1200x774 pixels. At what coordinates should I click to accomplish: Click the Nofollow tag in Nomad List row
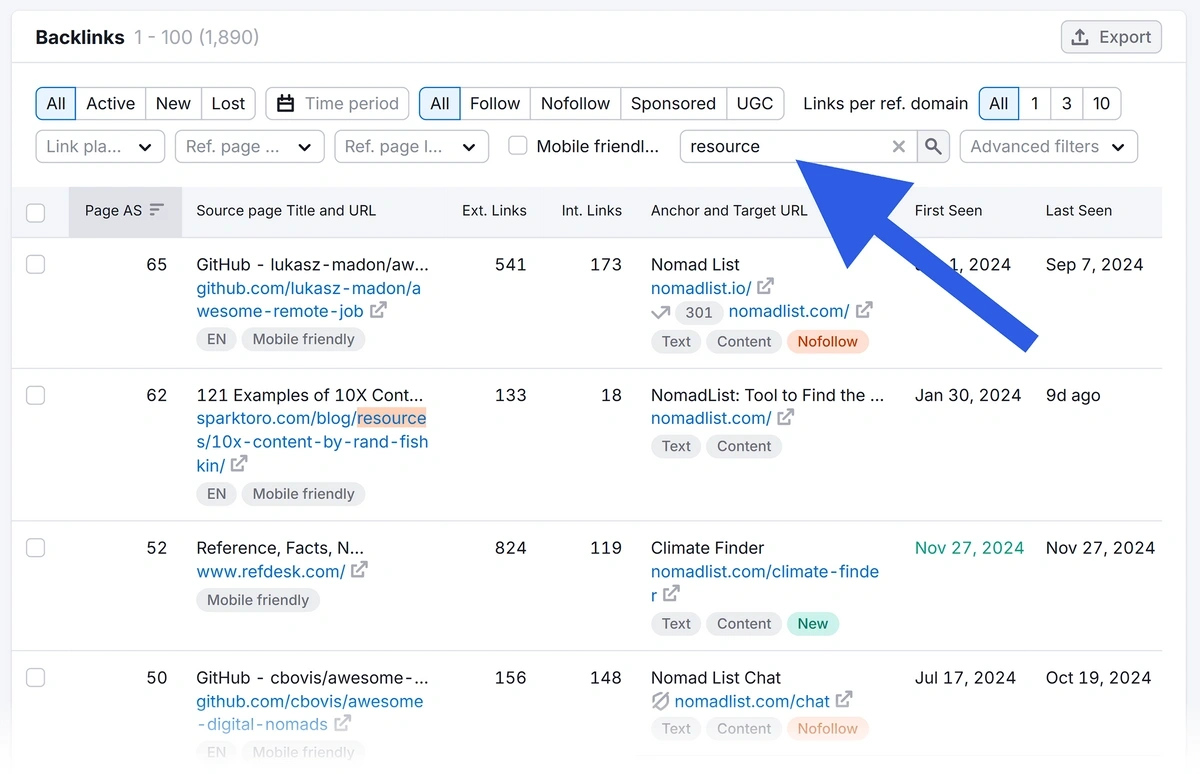828,341
